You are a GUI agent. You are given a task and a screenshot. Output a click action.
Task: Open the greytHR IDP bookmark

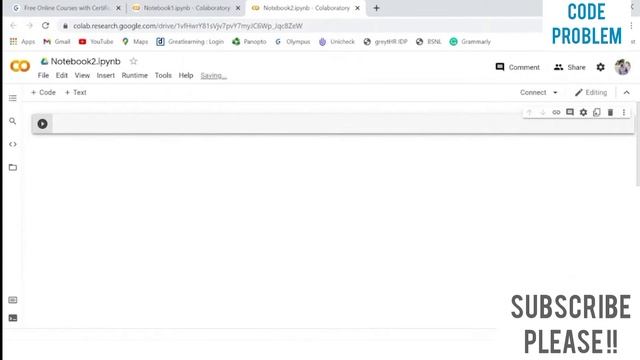pyautogui.click(x=385, y=42)
